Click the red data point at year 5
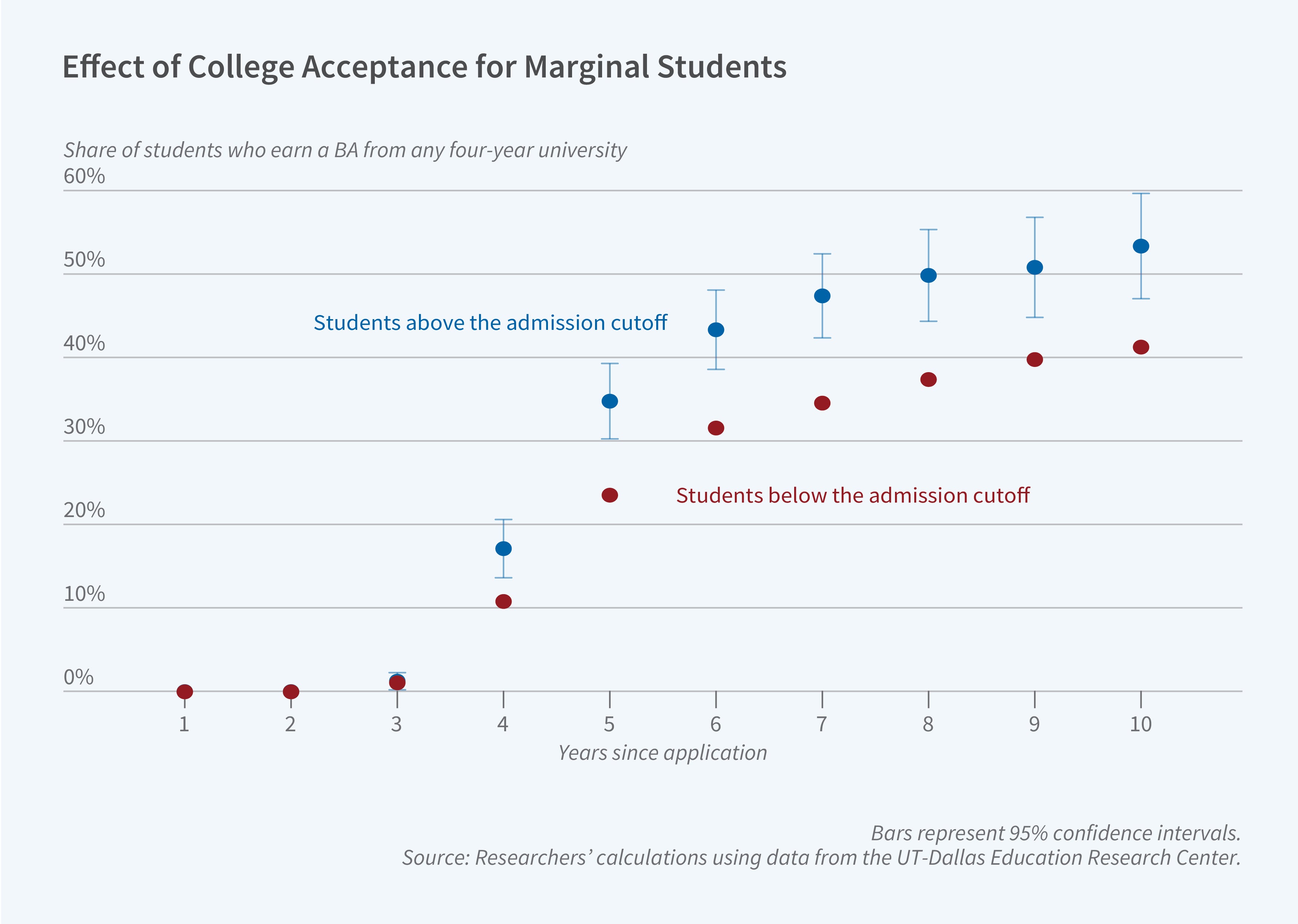 point(610,495)
